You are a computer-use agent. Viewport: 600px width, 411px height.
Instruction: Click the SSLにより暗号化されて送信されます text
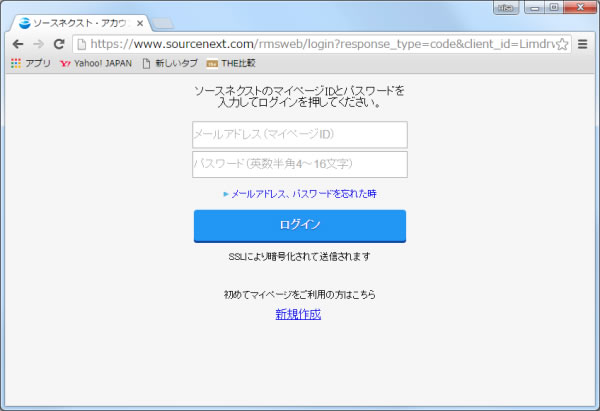click(300, 256)
